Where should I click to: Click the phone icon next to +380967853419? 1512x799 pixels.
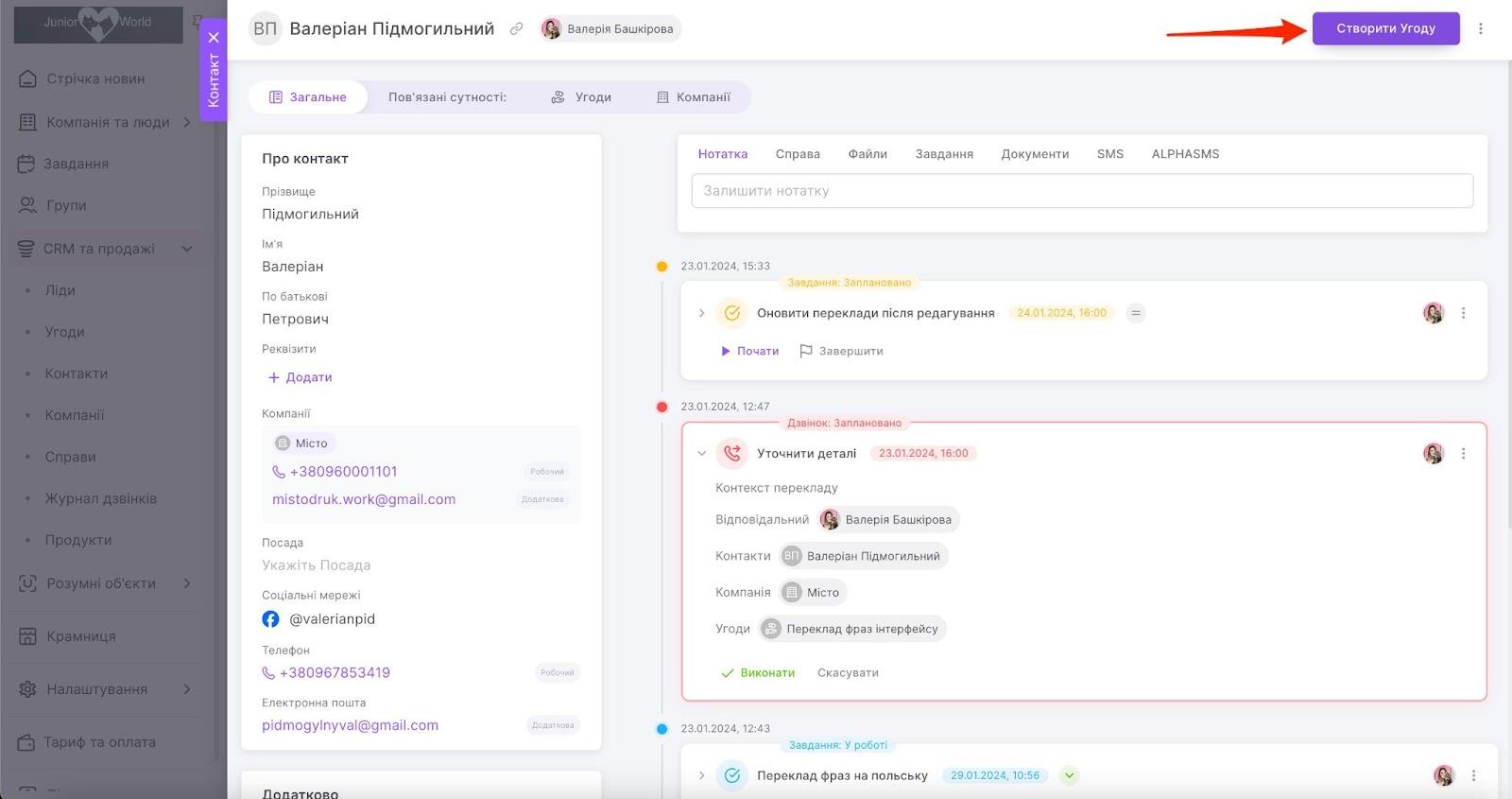(268, 673)
